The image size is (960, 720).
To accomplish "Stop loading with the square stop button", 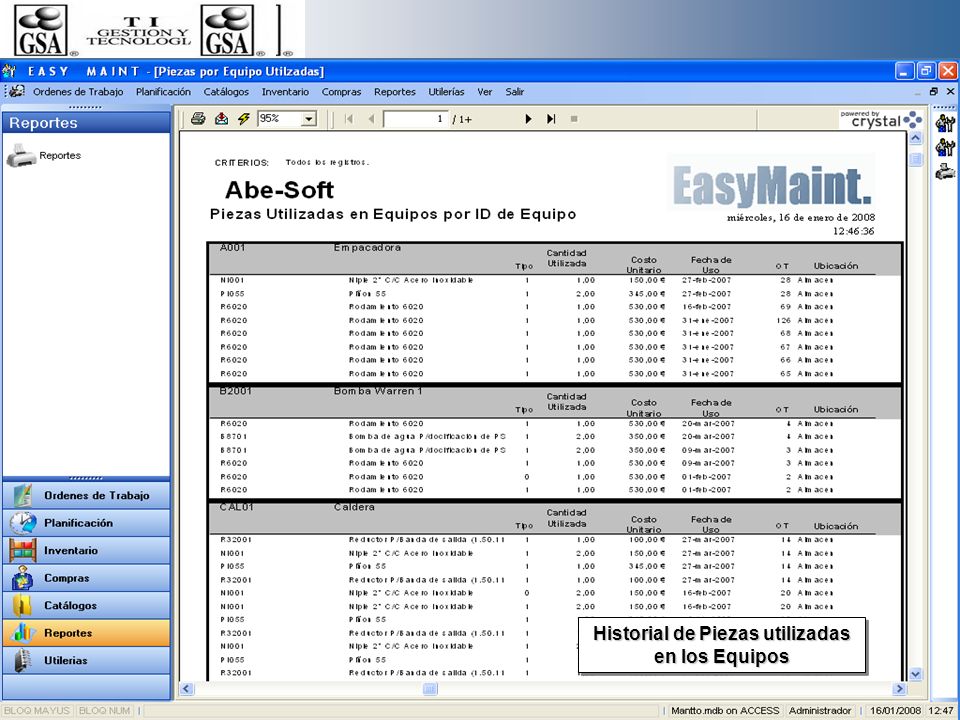I will tap(574, 119).
